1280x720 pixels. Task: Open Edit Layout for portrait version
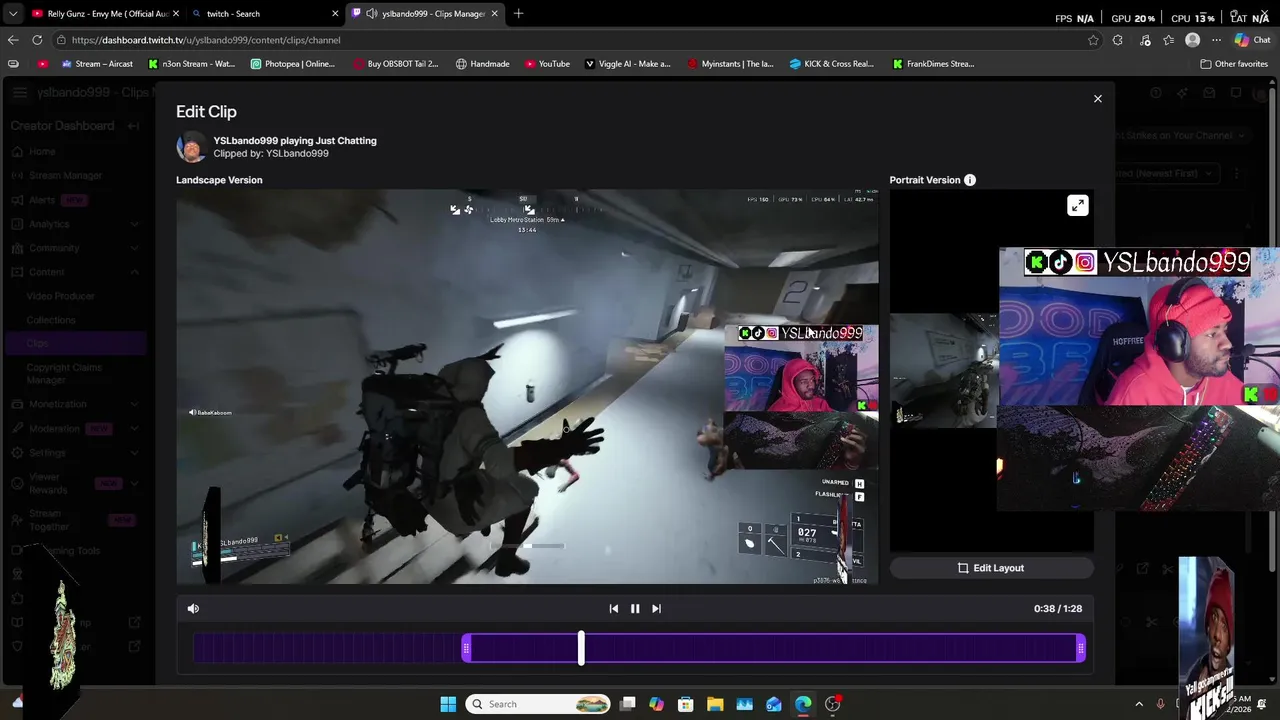(991, 568)
